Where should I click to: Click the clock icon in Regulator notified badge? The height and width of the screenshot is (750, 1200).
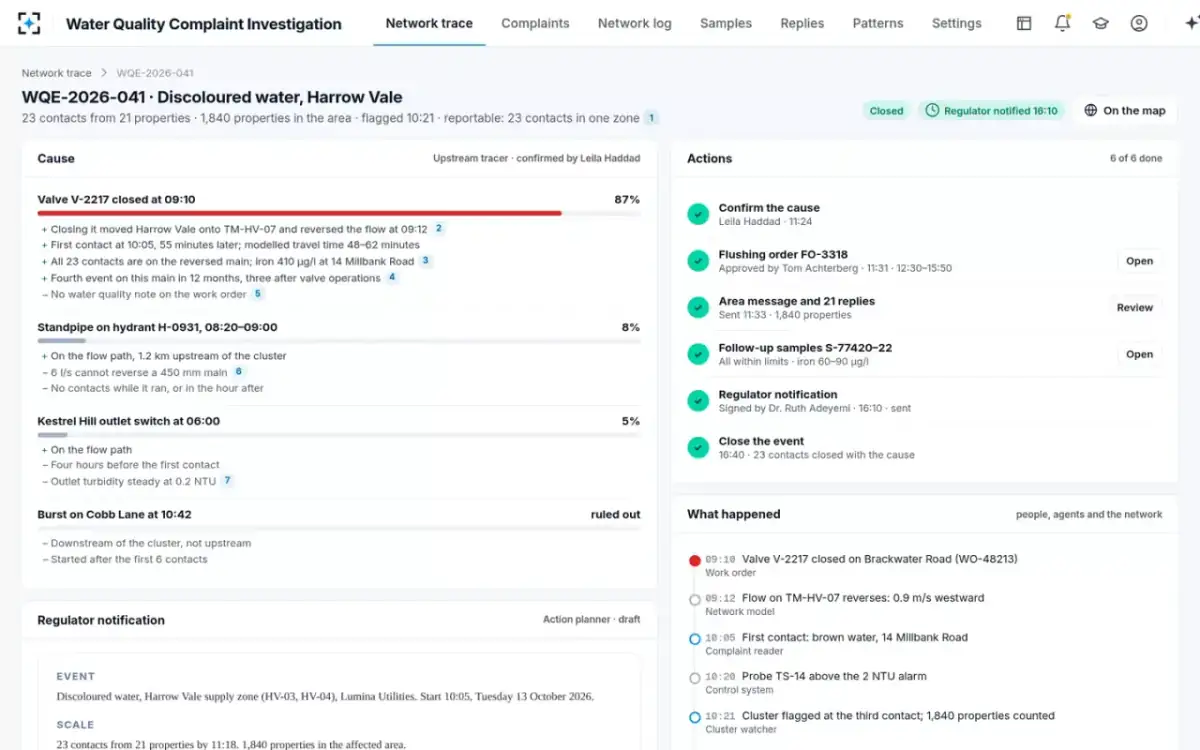click(x=932, y=111)
